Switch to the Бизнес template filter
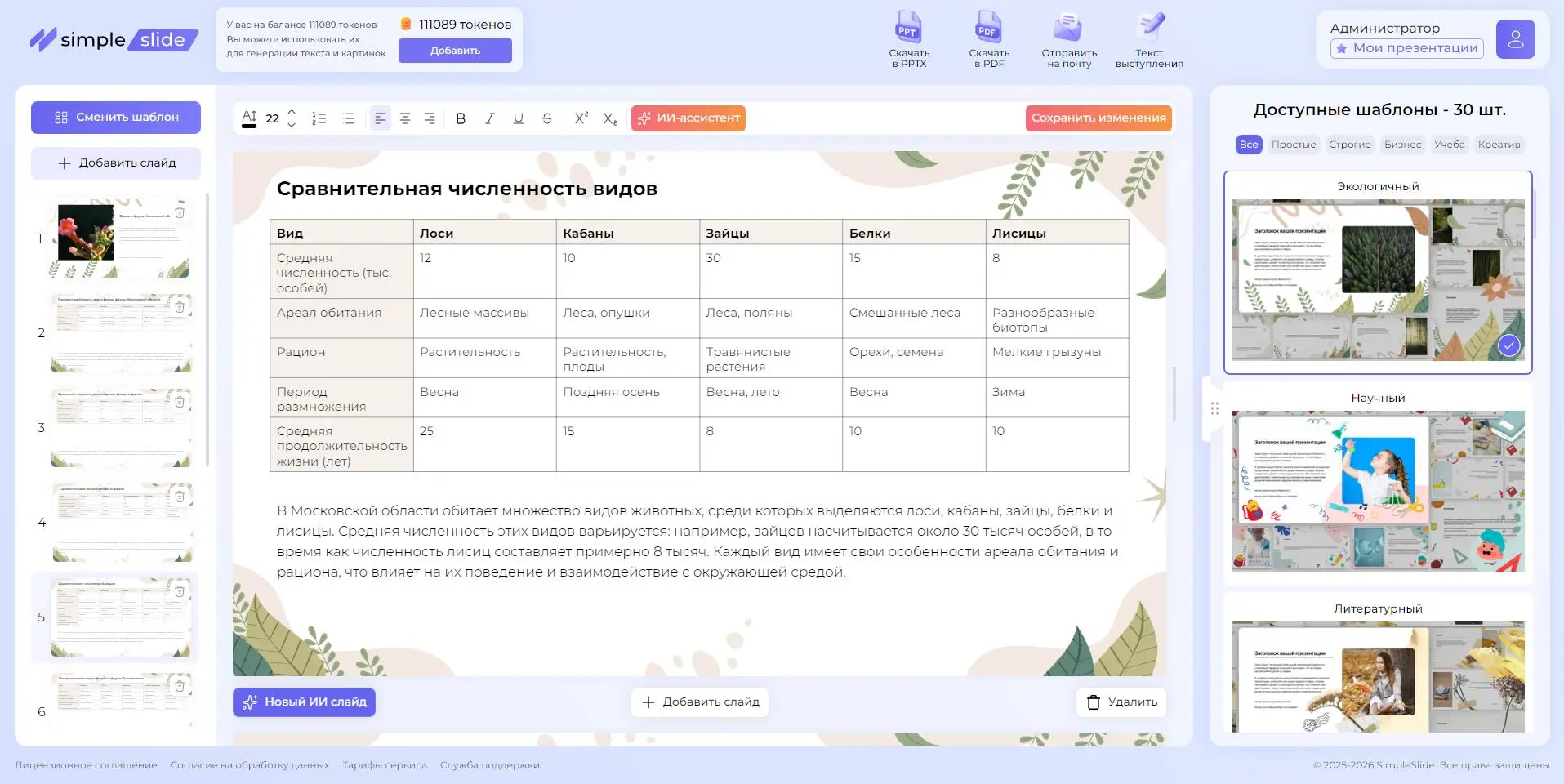This screenshot has height=784, width=1564. tap(1402, 145)
